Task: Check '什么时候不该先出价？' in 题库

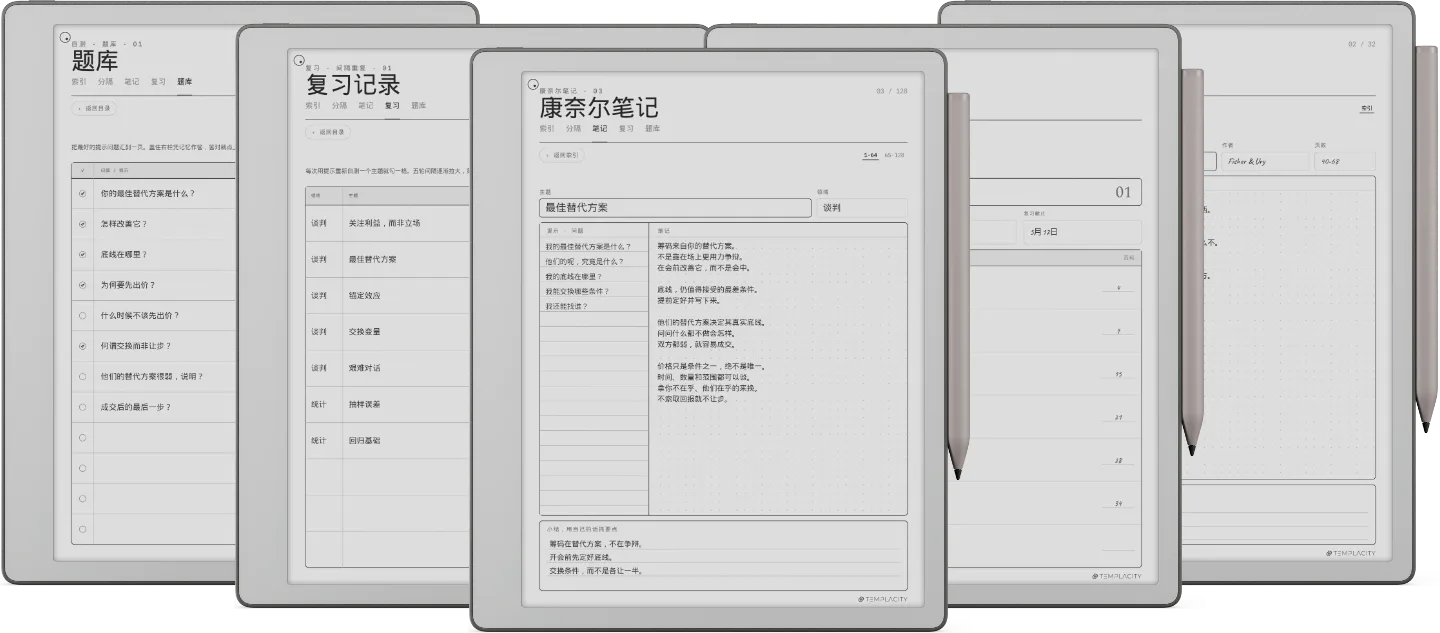Action: tap(82, 316)
